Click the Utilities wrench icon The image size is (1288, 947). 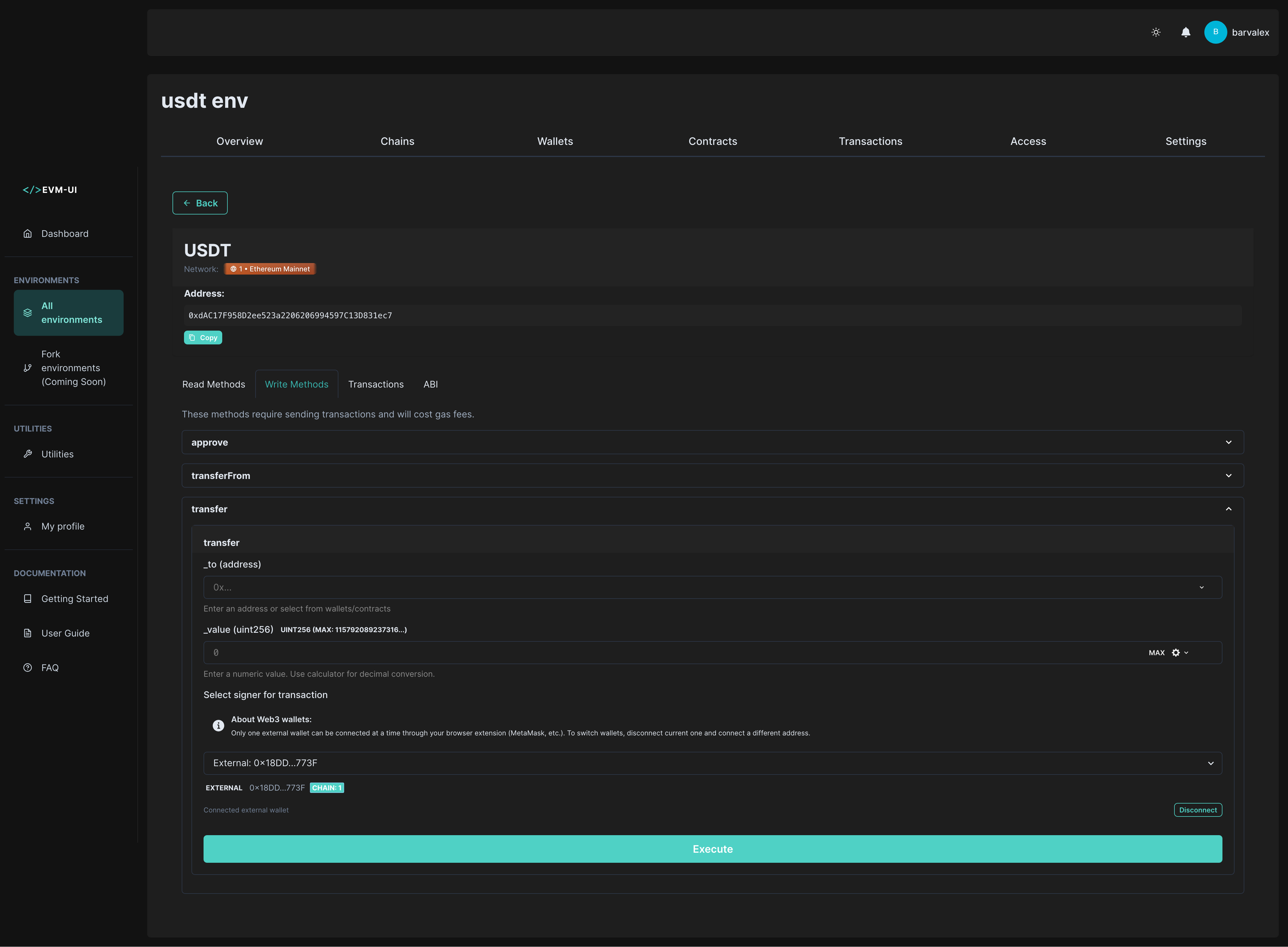point(28,454)
